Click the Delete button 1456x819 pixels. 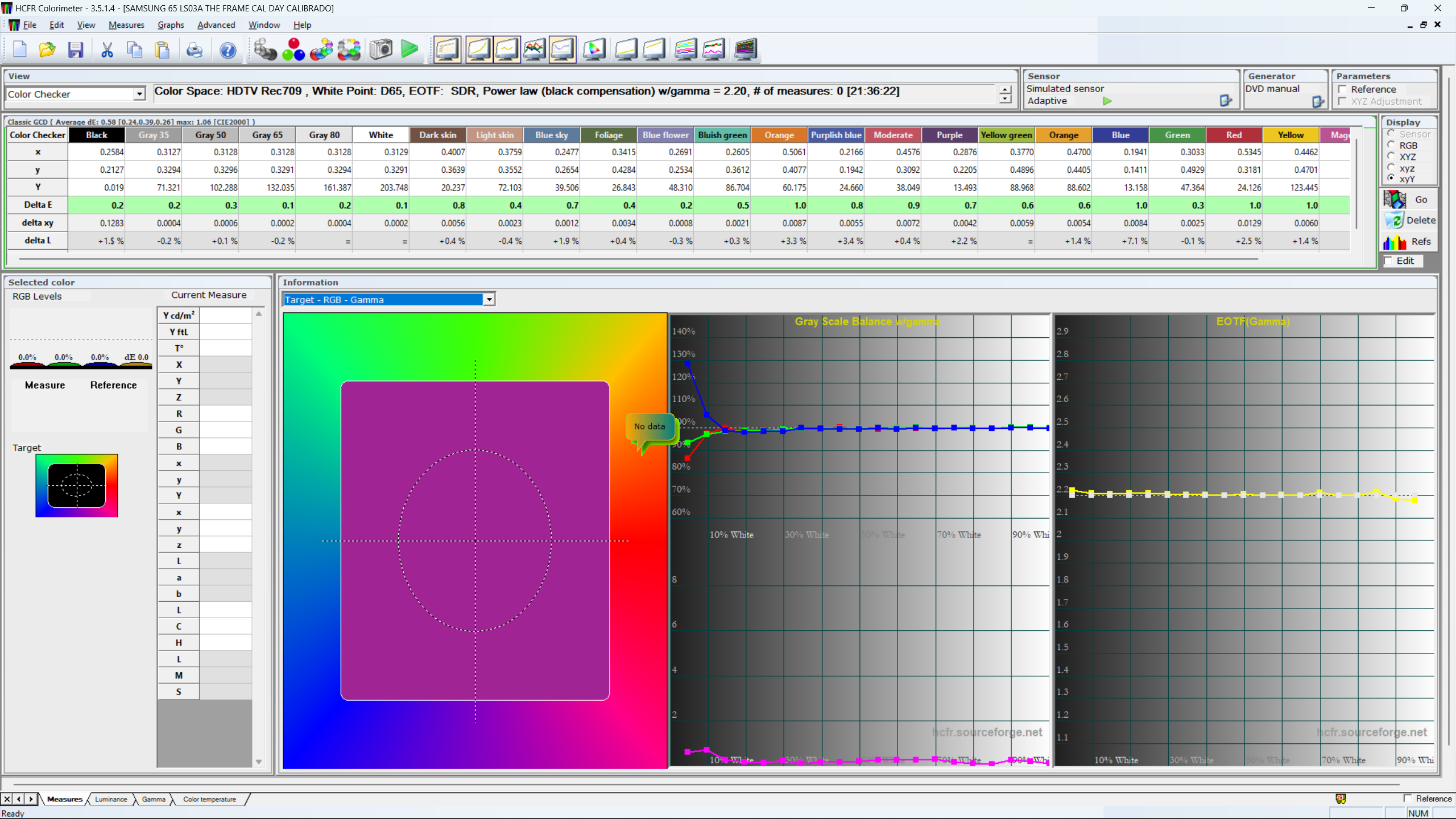click(x=1410, y=220)
